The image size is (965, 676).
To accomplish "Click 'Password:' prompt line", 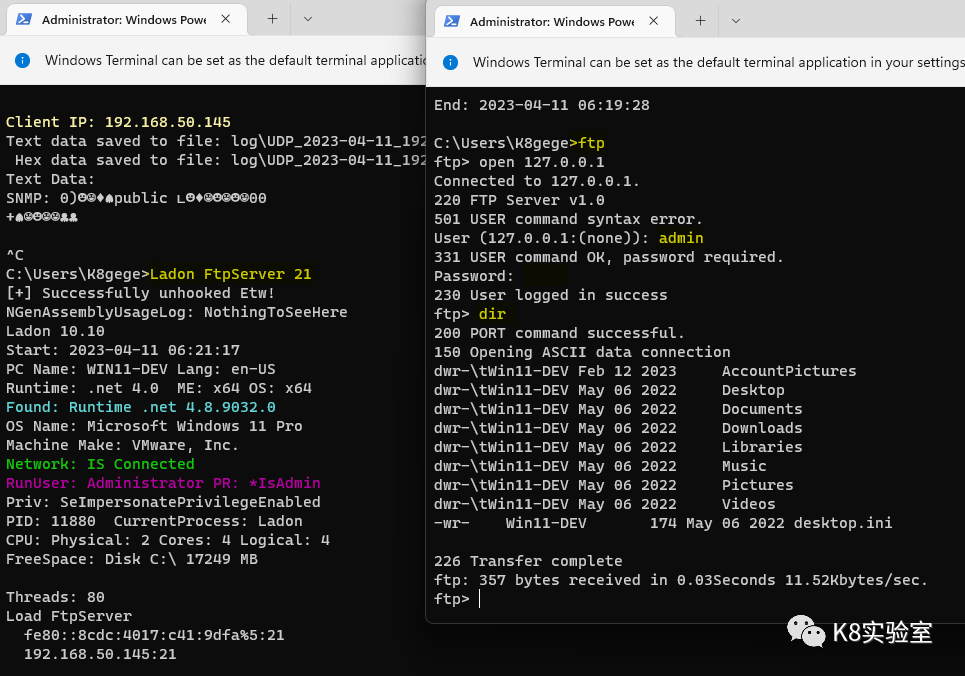I will 474,276.
